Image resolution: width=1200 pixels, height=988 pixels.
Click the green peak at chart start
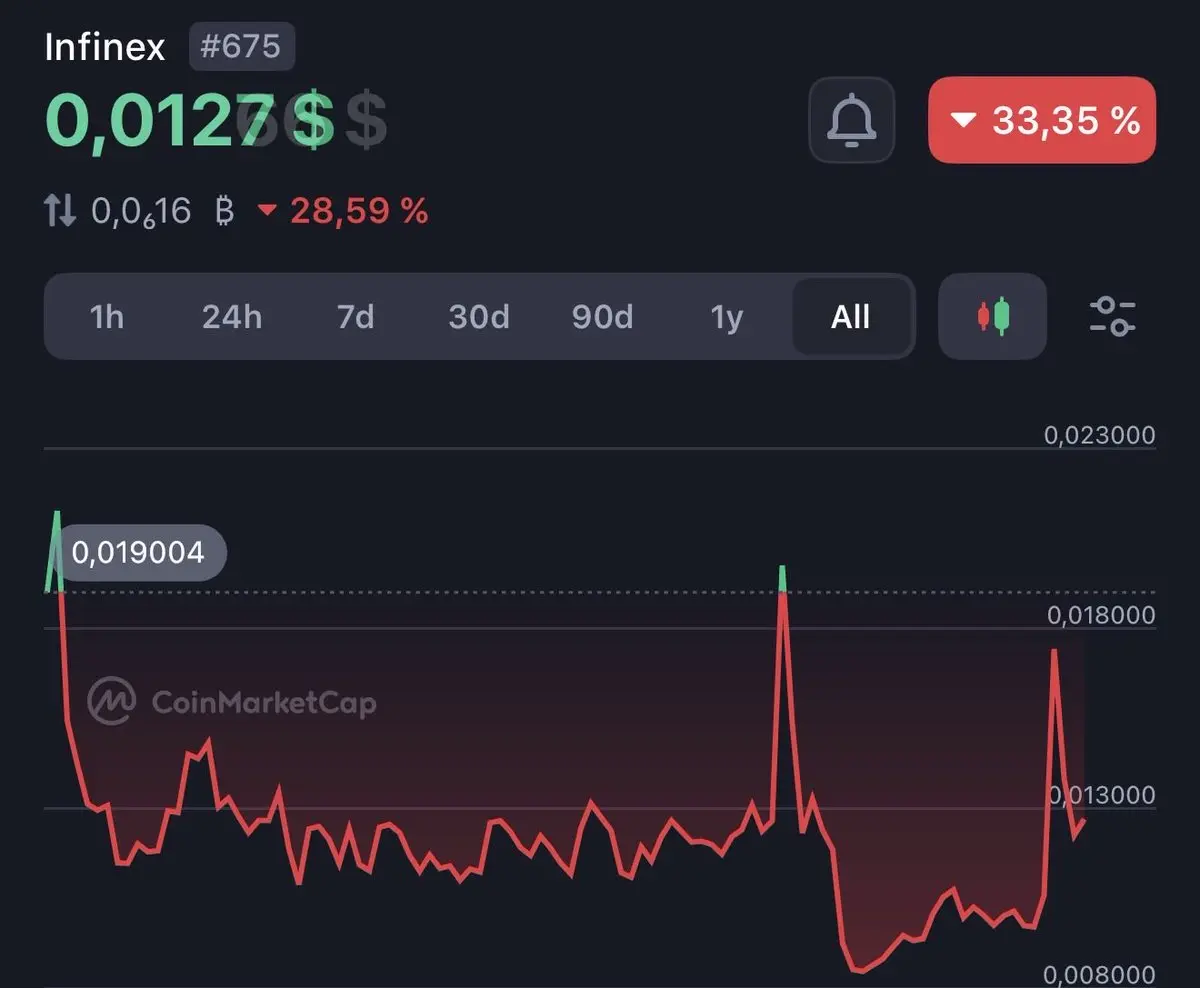point(55,550)
